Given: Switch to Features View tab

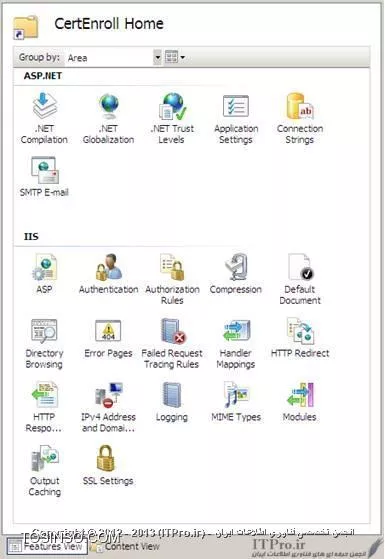Looking at the screenshot, I should click(x=47, y=546).
